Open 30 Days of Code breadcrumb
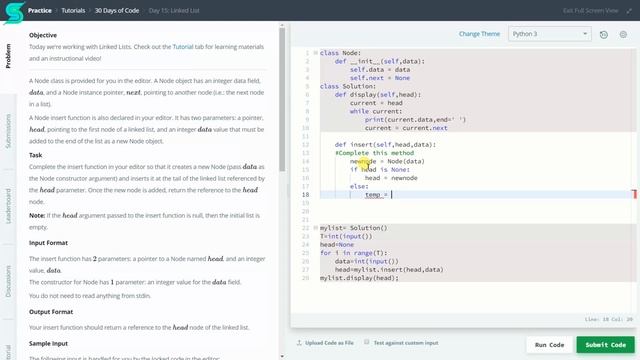This screenshot has width=640, height=360. [117, 11]
